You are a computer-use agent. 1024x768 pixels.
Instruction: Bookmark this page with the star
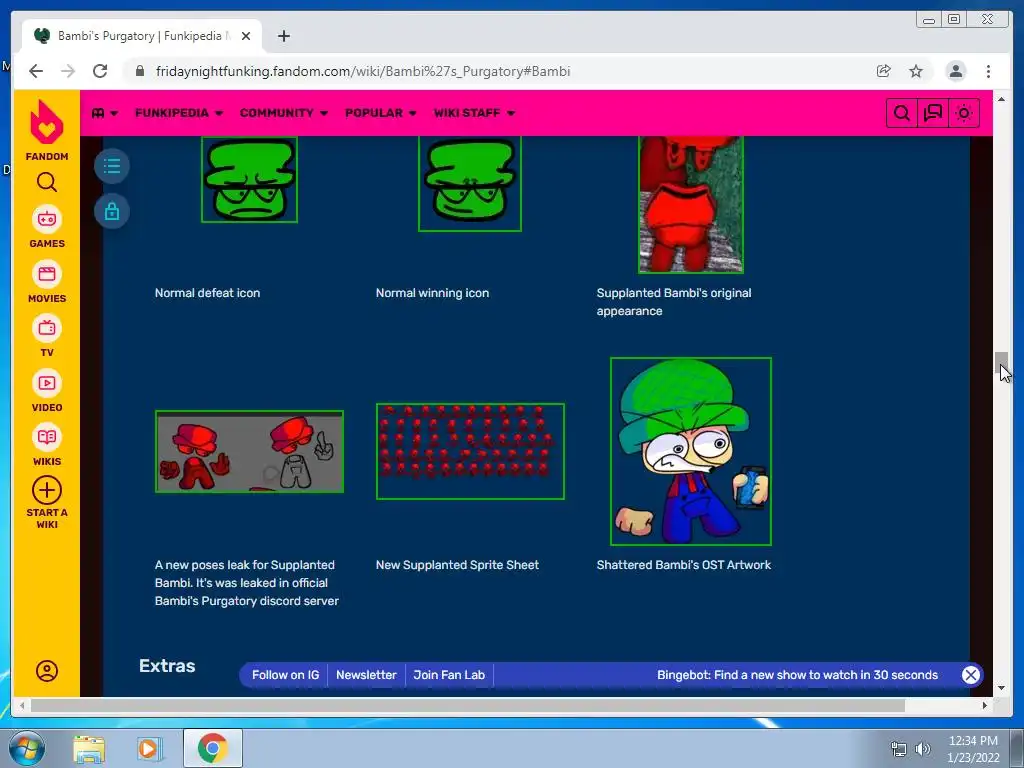coord(916,71)
